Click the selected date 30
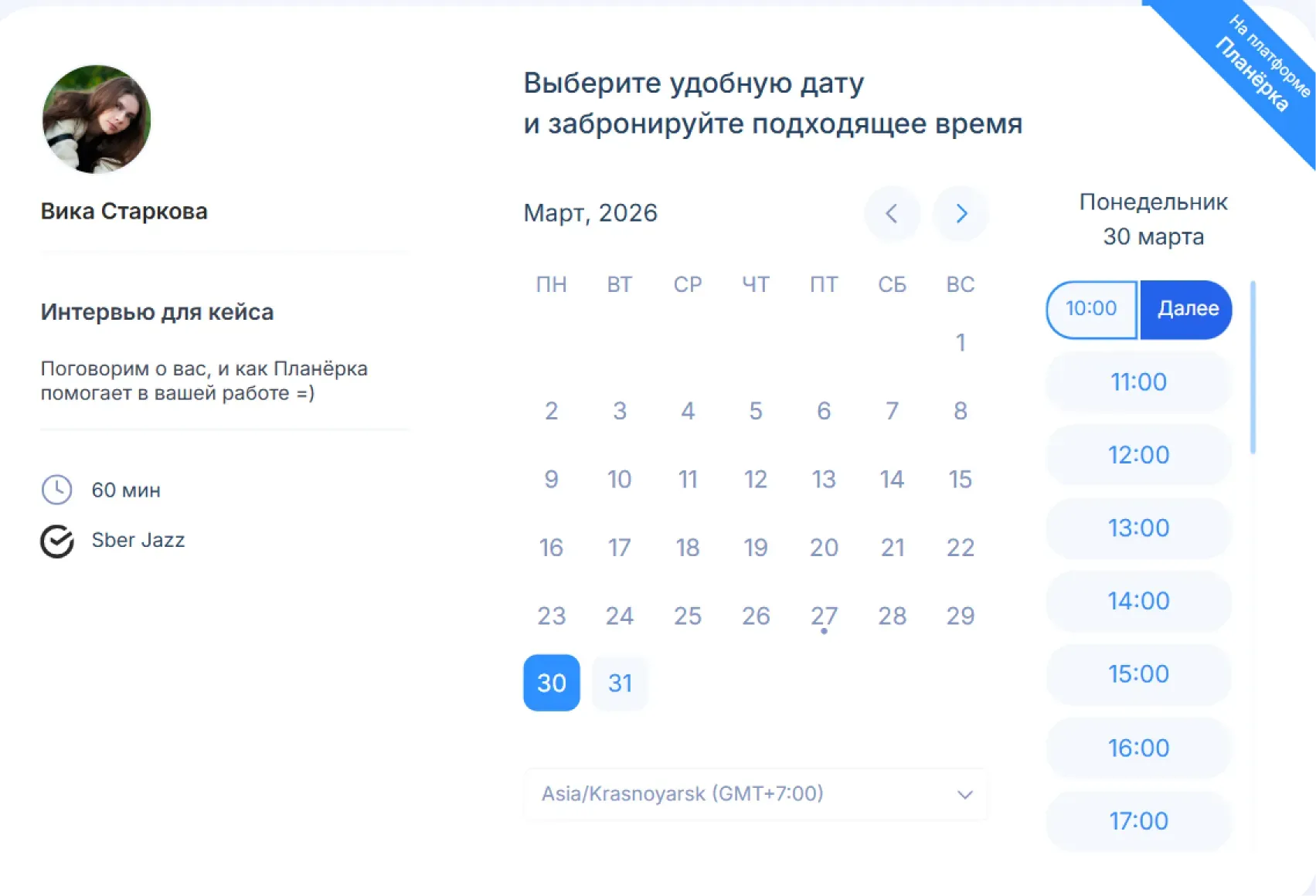The image size is (1316, 896). click(551, 683)
